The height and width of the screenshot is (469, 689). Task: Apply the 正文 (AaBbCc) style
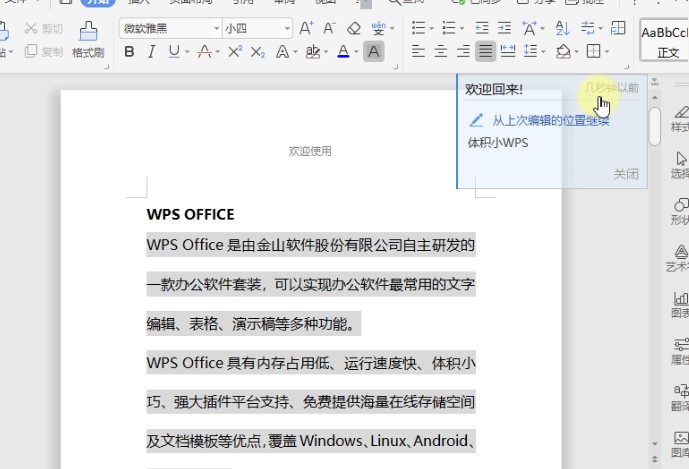point(664,40)
